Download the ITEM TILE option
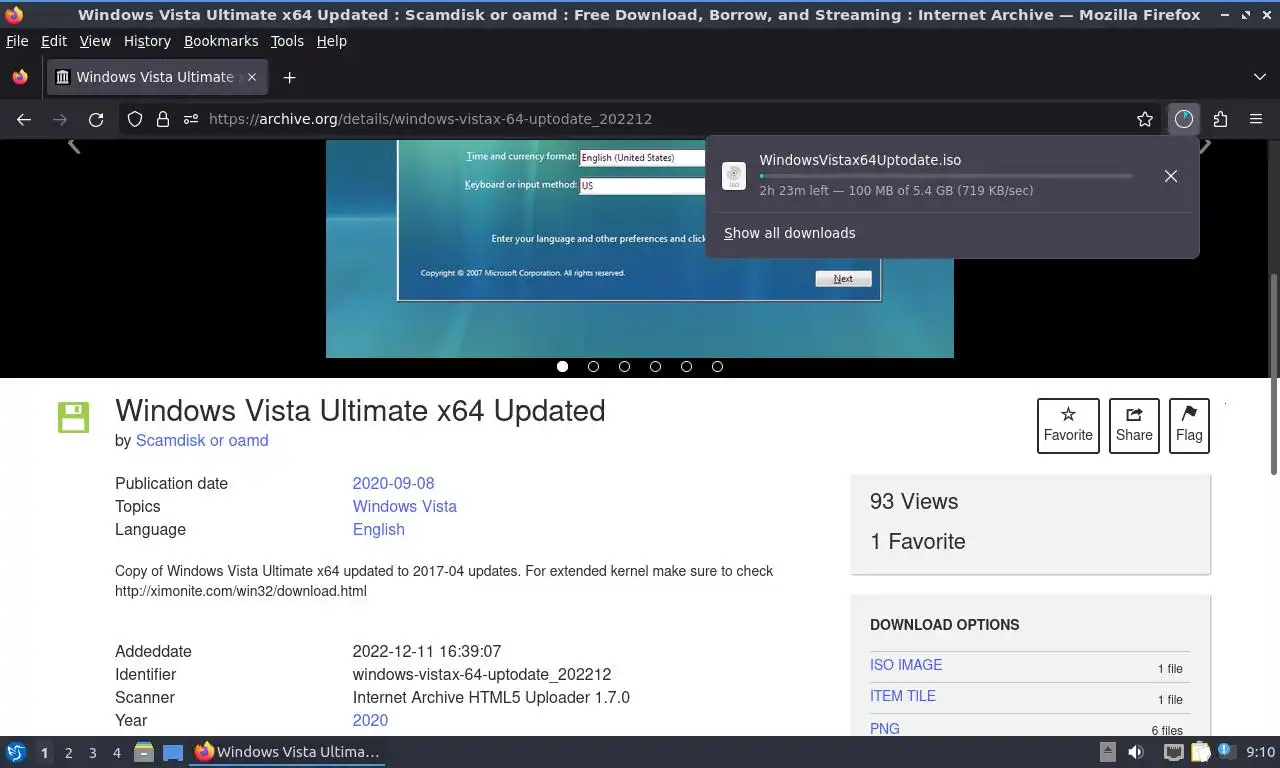1280x768 pixels. 903,696
